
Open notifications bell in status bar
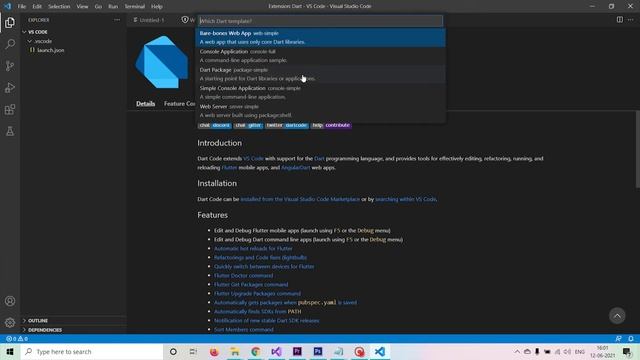[631, 339]
